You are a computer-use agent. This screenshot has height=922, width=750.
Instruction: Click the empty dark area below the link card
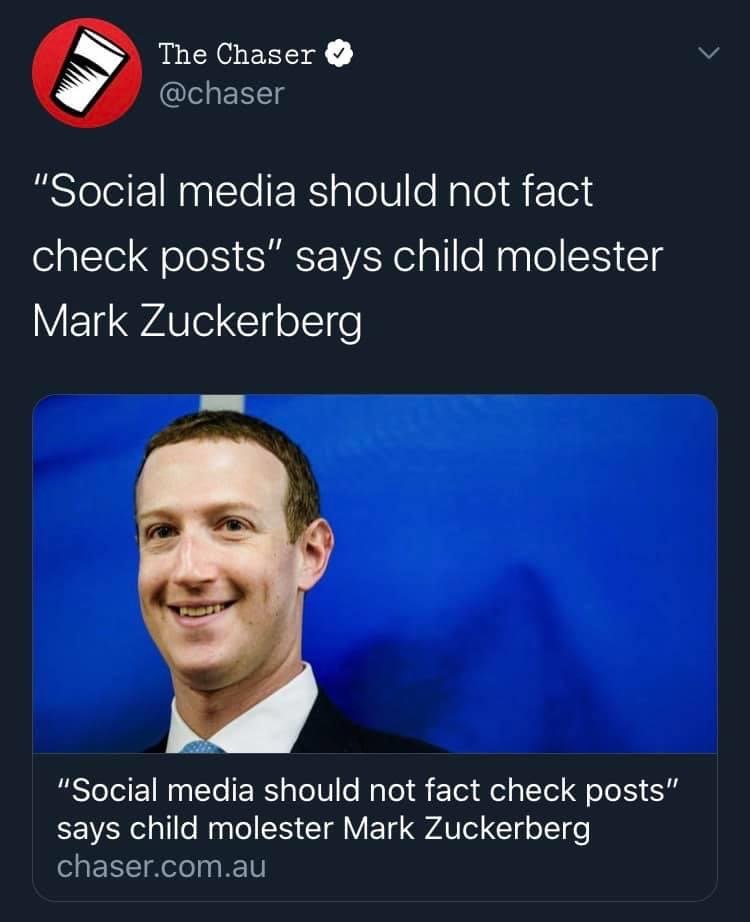point(375,910)
